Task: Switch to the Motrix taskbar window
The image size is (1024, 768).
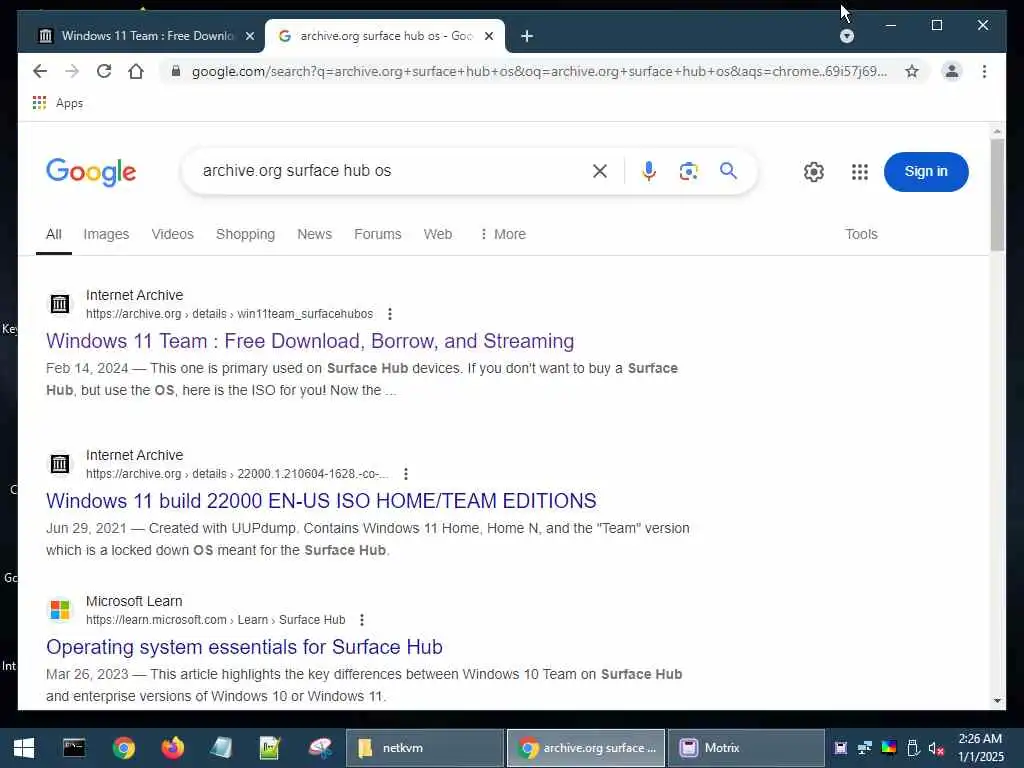Action: (x=746, y=748)
